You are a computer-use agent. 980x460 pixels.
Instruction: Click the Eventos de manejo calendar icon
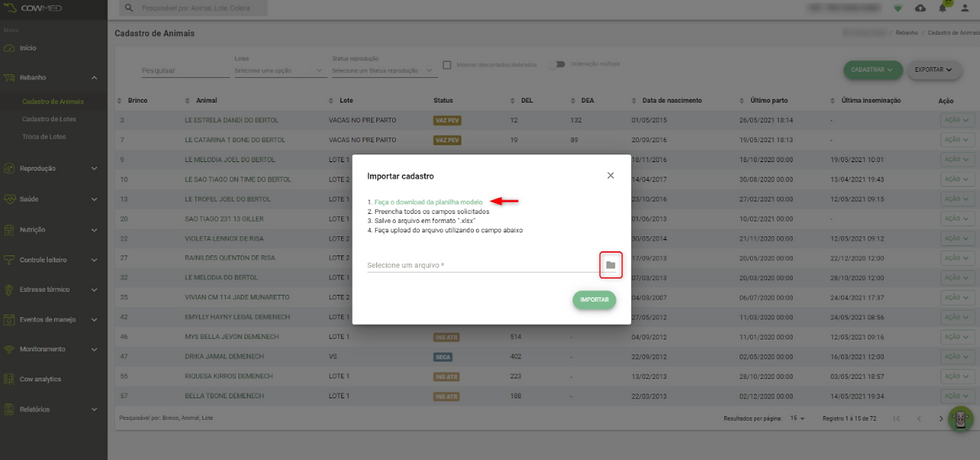[x=9, y=319]
